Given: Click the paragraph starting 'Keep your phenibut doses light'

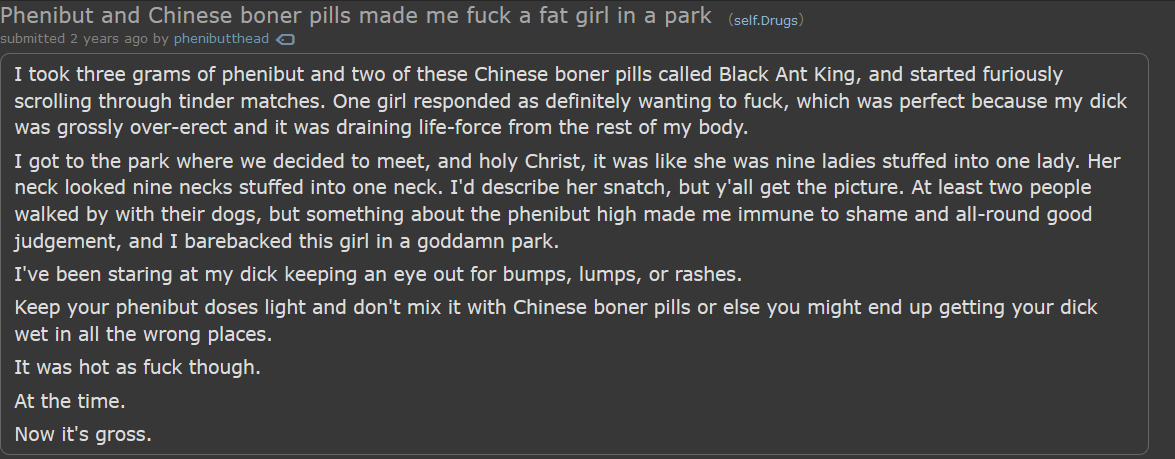Looking at the screenshot, I should [556, 320].
